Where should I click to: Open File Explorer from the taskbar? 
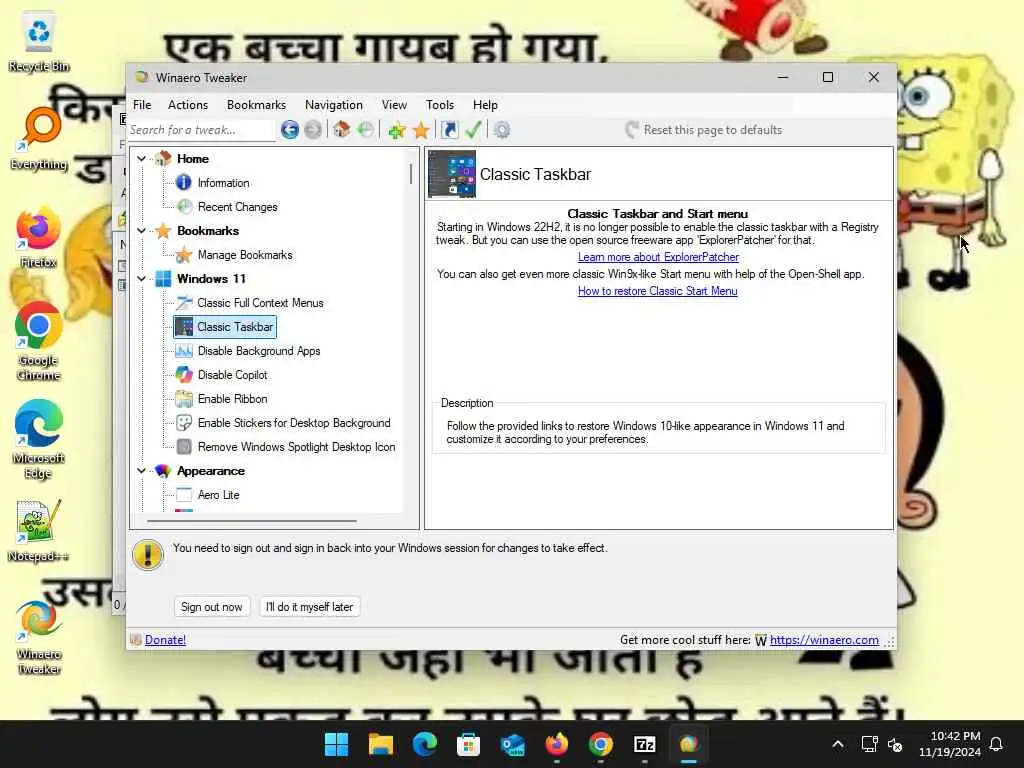pos(381,744)
